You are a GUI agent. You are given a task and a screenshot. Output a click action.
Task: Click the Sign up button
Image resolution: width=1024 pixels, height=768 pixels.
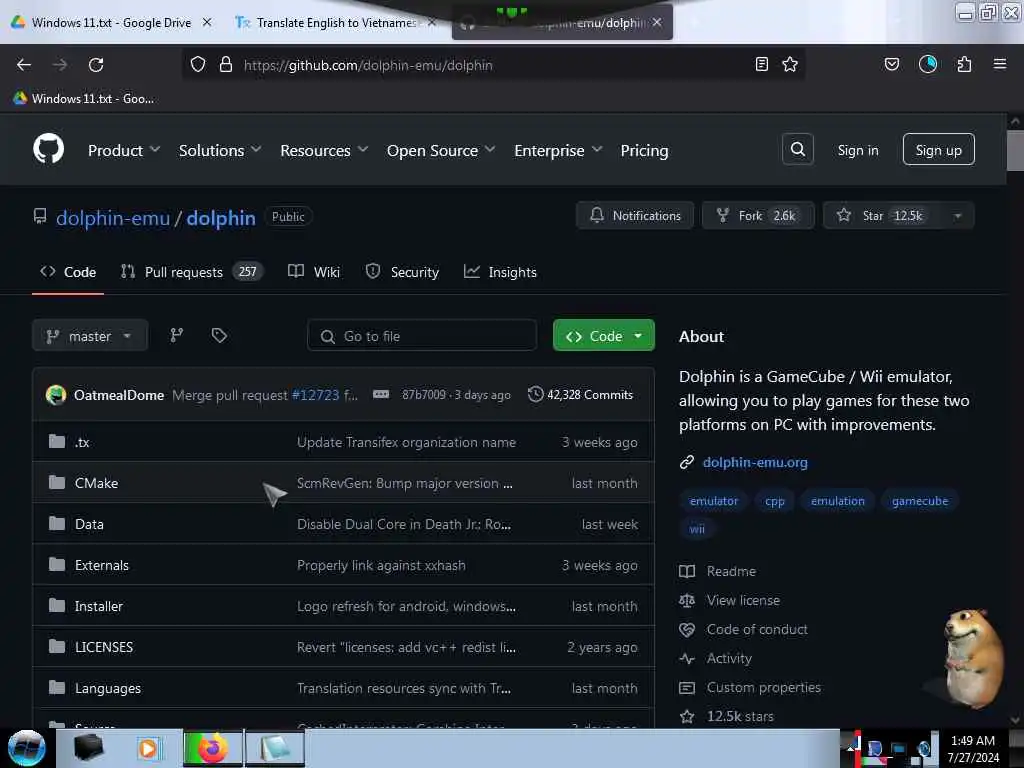click(938, 150)
